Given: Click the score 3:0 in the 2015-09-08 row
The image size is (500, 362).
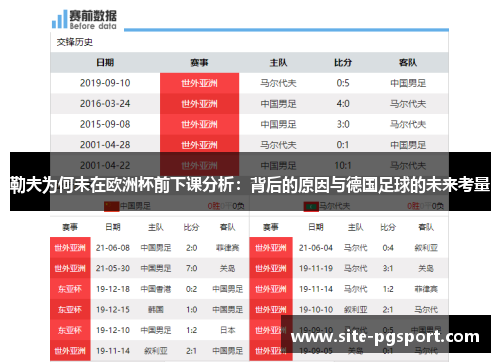Looking at the screenshot, I should [343, 124].
